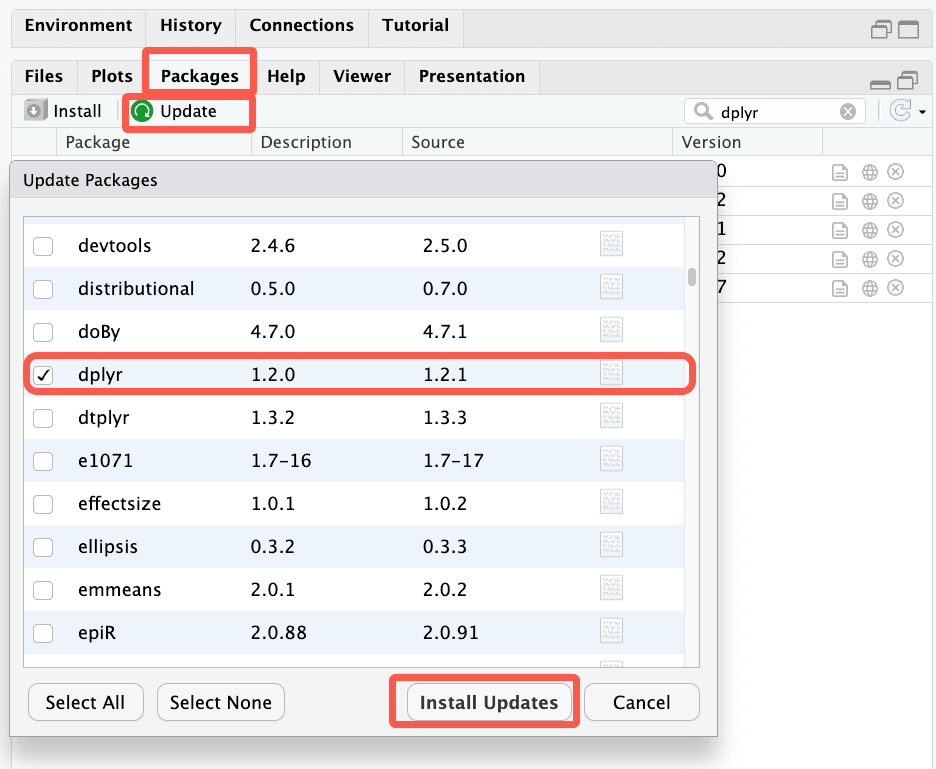Open the Plots tab

(112, 76)
